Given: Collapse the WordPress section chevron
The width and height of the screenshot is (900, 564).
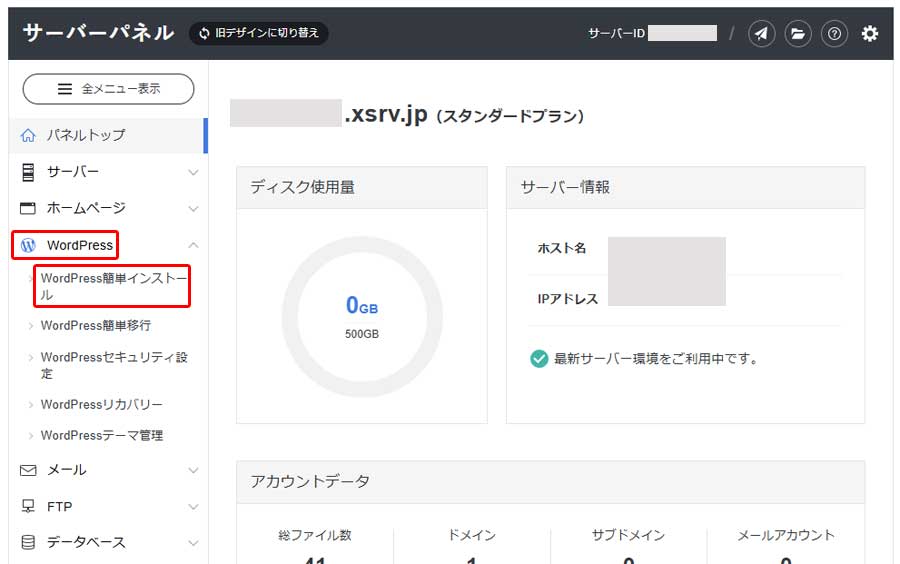Looking at the screenshot, I should click(193, 245).
